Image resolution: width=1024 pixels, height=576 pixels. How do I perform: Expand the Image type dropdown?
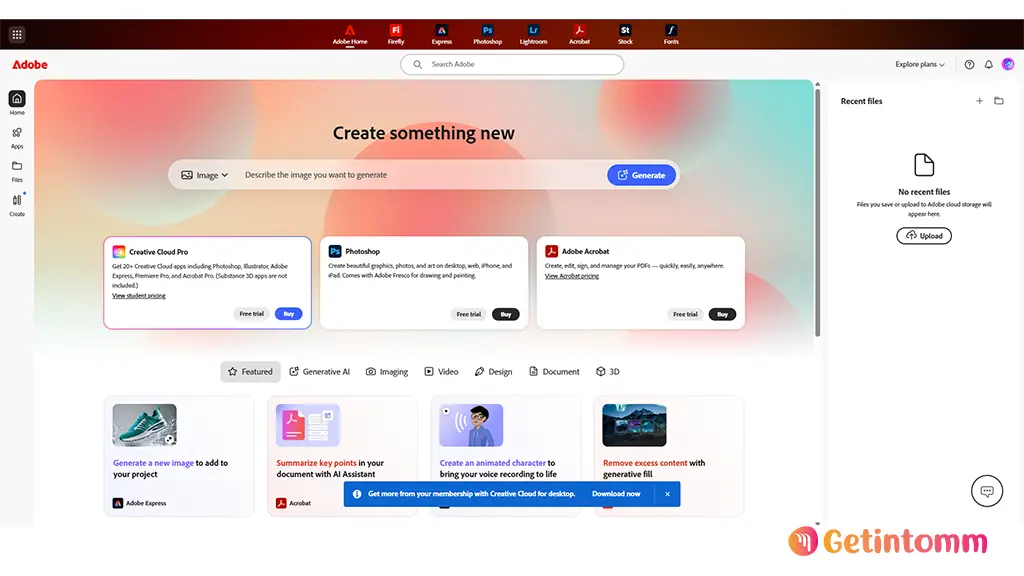pos(204,175)
